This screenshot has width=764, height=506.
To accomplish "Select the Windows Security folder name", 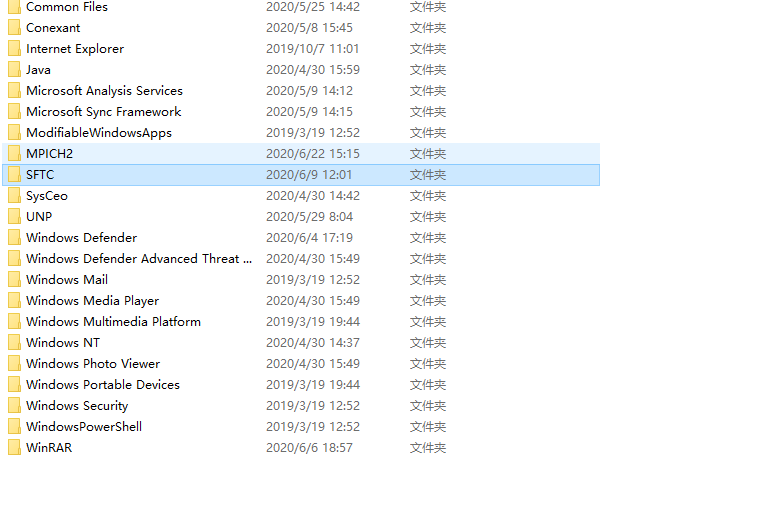I will pos(77,405).
